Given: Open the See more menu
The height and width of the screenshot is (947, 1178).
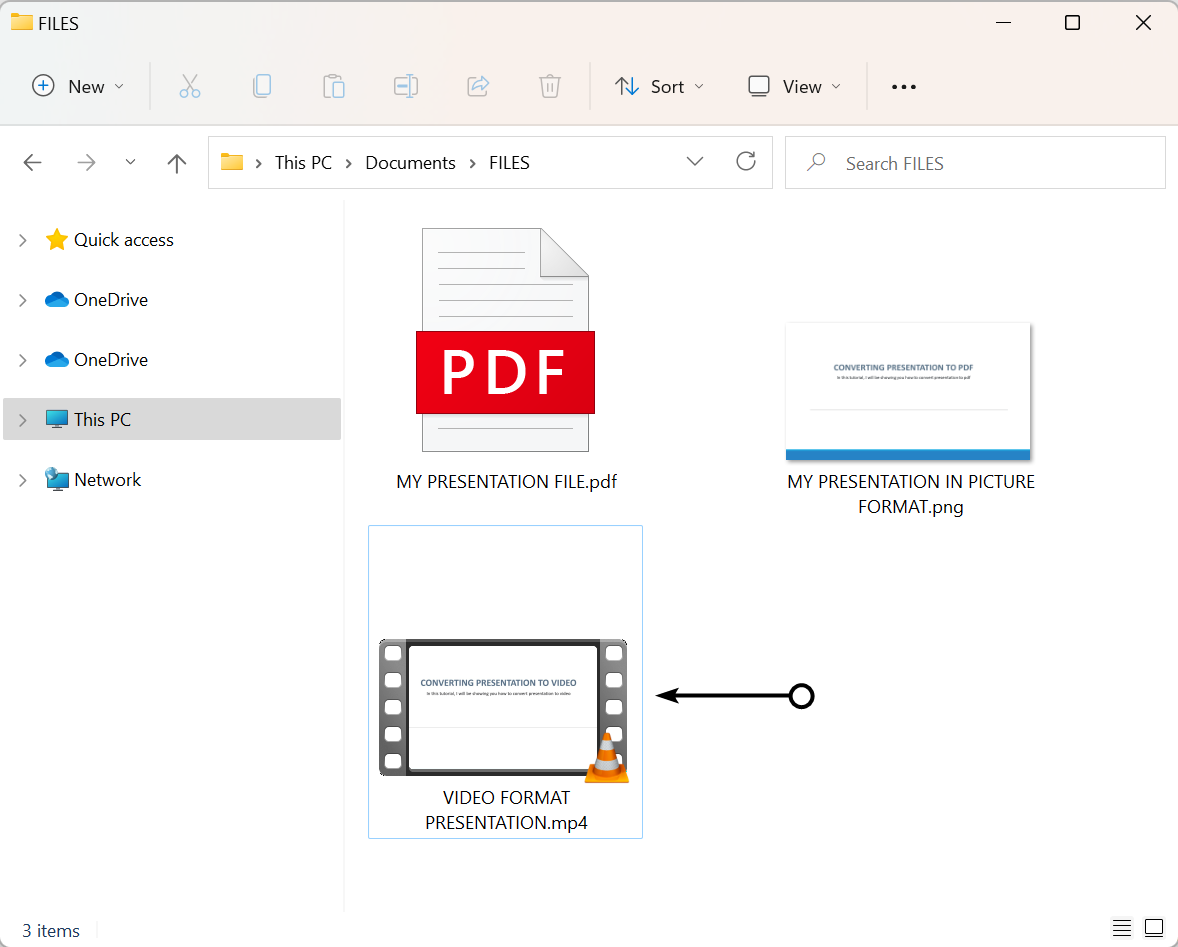Looking at the screenshot, I should tap(903, 86).
